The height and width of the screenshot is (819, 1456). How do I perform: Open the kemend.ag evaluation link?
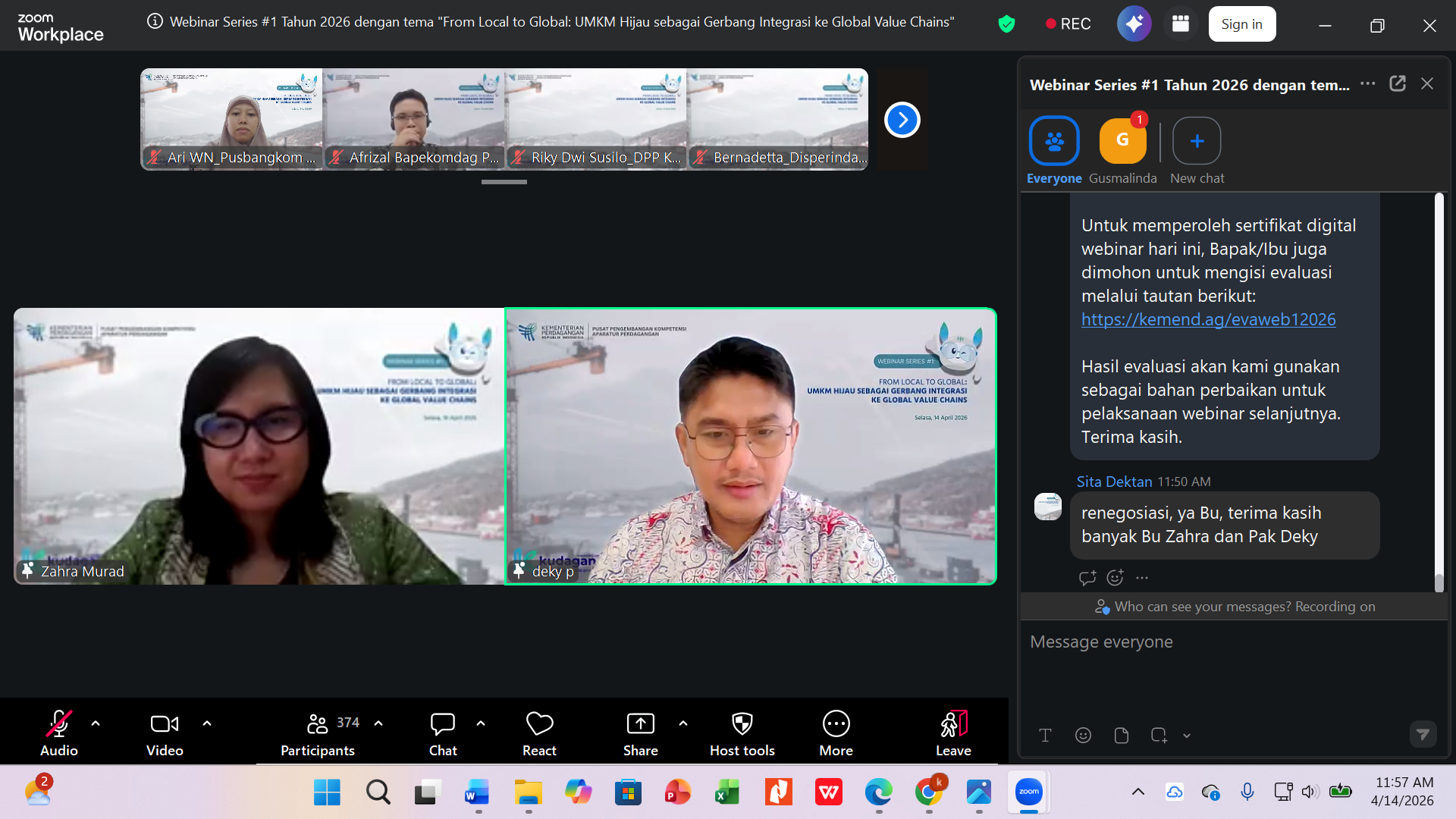point(1208,319)
